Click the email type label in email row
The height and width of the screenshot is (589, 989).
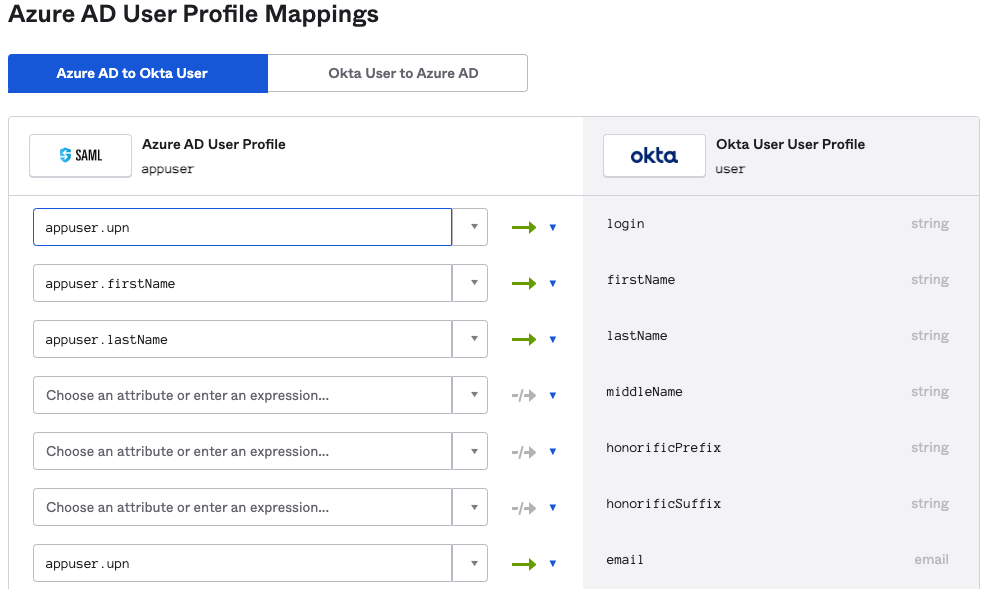click(x=932, y=559)
